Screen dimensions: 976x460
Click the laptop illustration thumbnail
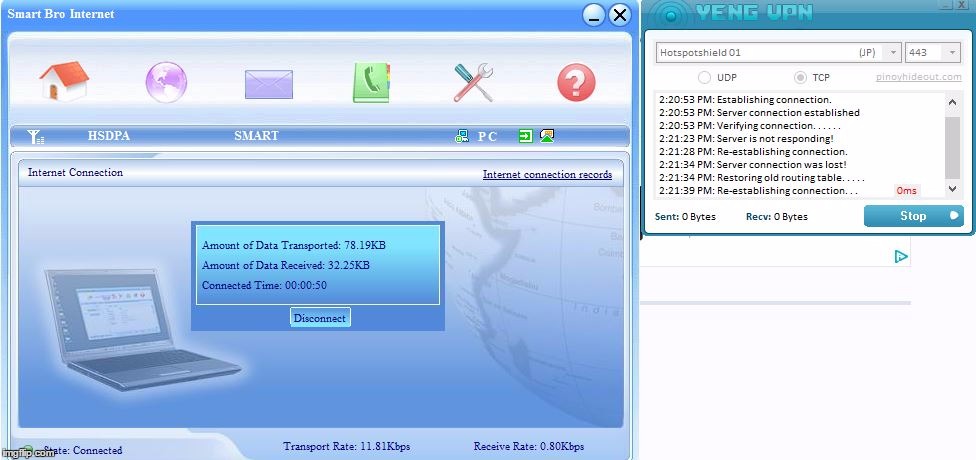142,330
